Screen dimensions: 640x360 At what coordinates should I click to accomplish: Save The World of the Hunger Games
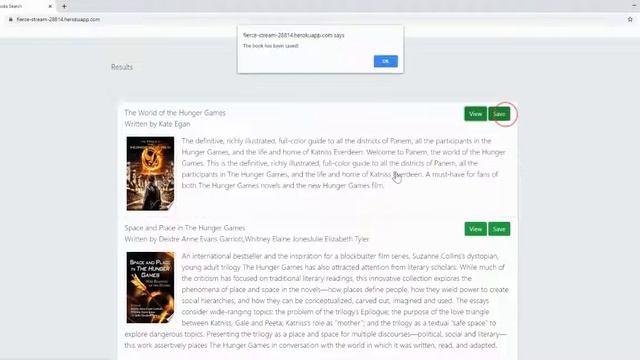coord(499,114)
